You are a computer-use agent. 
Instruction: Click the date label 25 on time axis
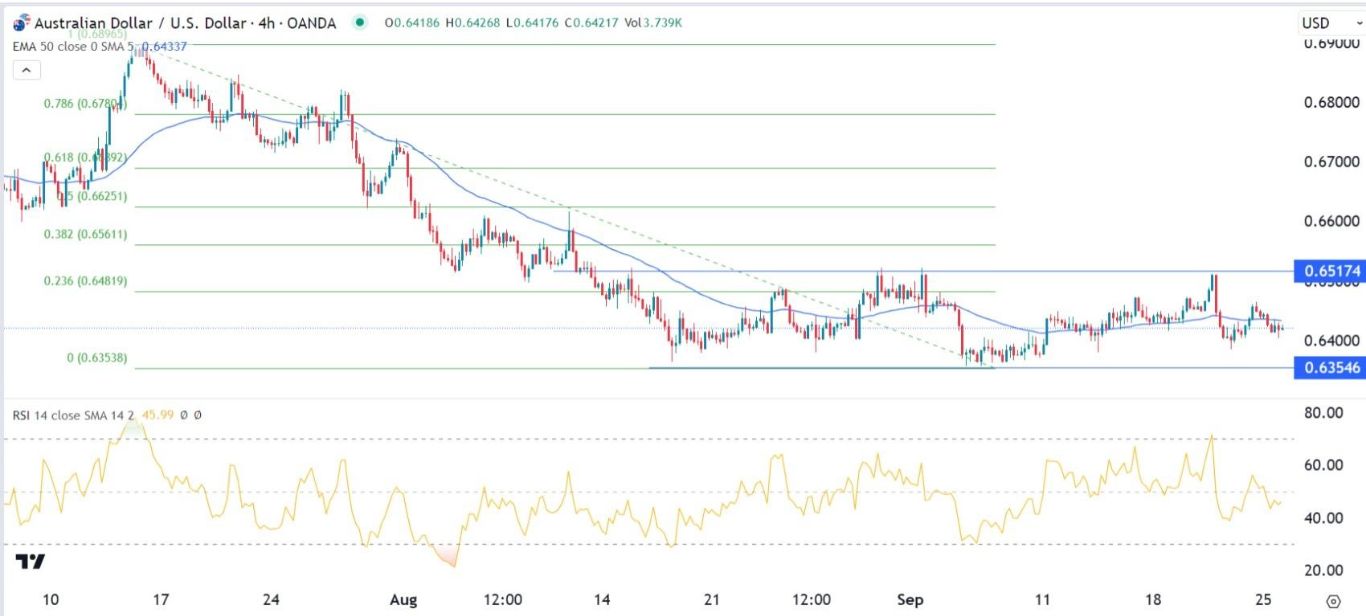coord(1263,599)
